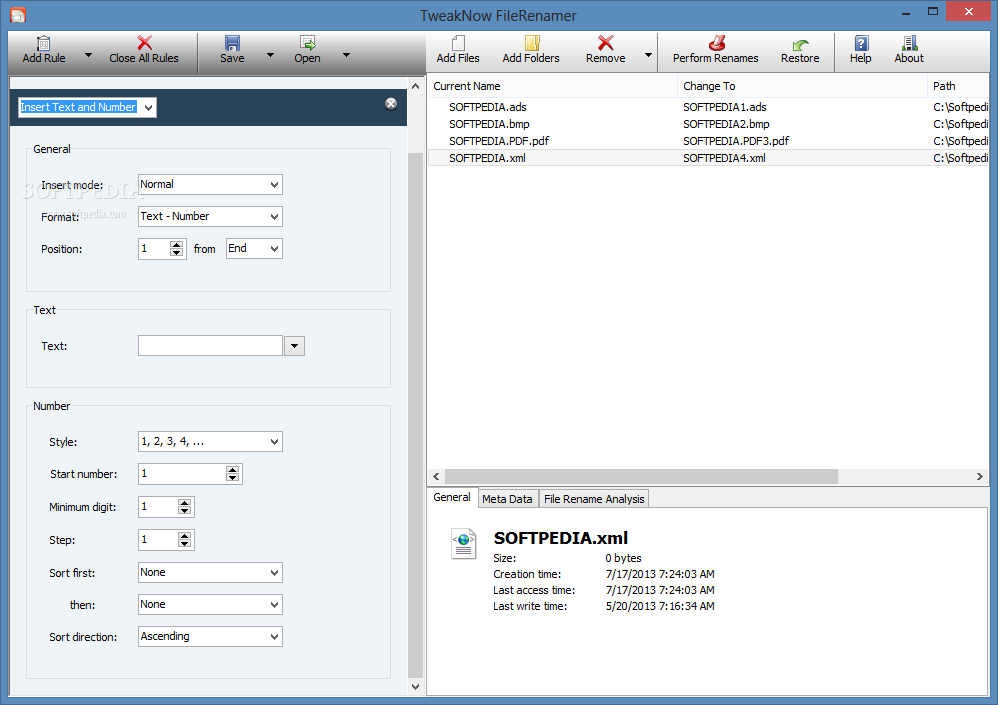
Task: Click SOFTPEDIA1.ads in Change To column
Action: point(724,107)
